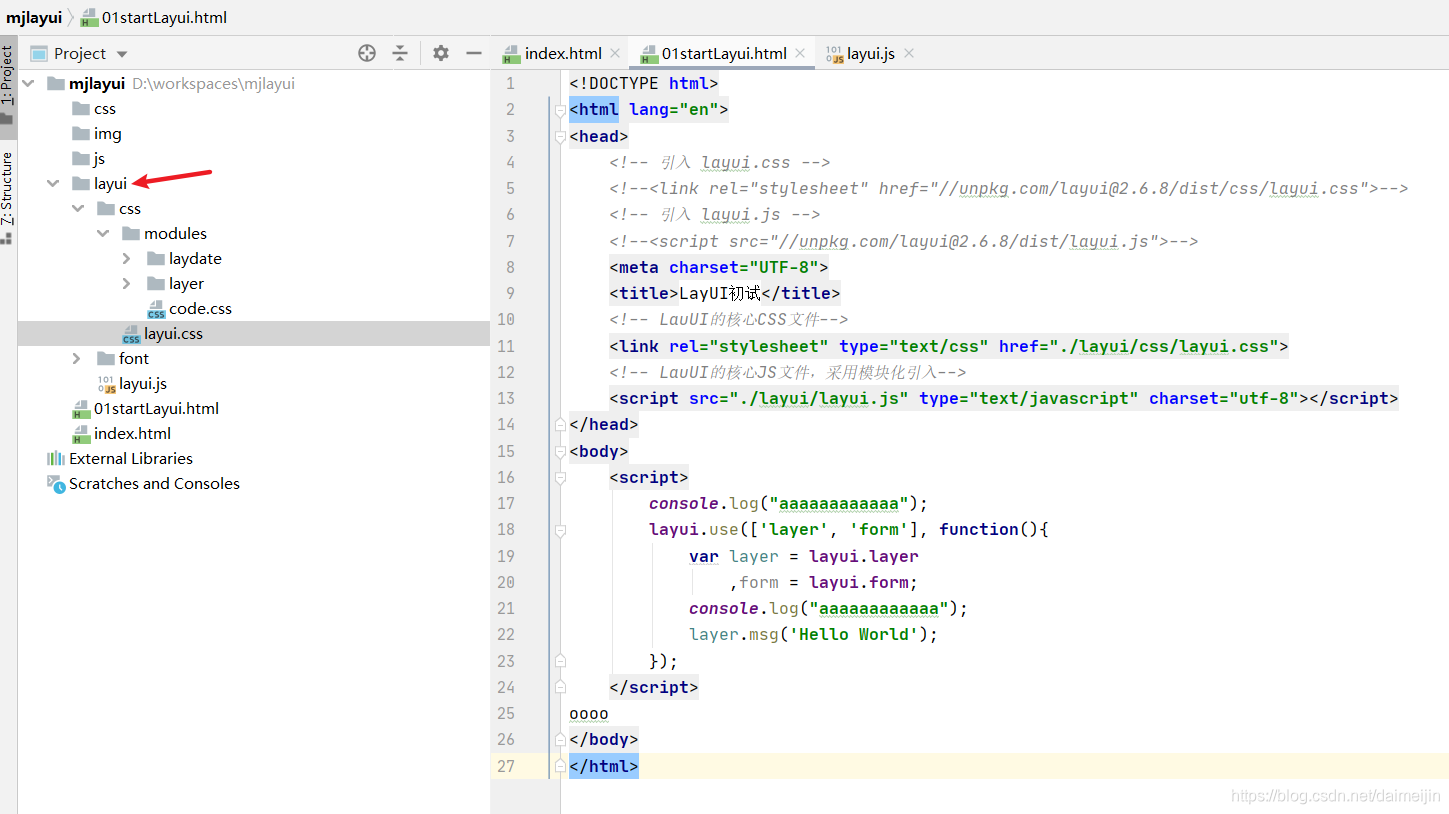Click the font folder icon
The image size is (1449, 814).
[106, 359]
